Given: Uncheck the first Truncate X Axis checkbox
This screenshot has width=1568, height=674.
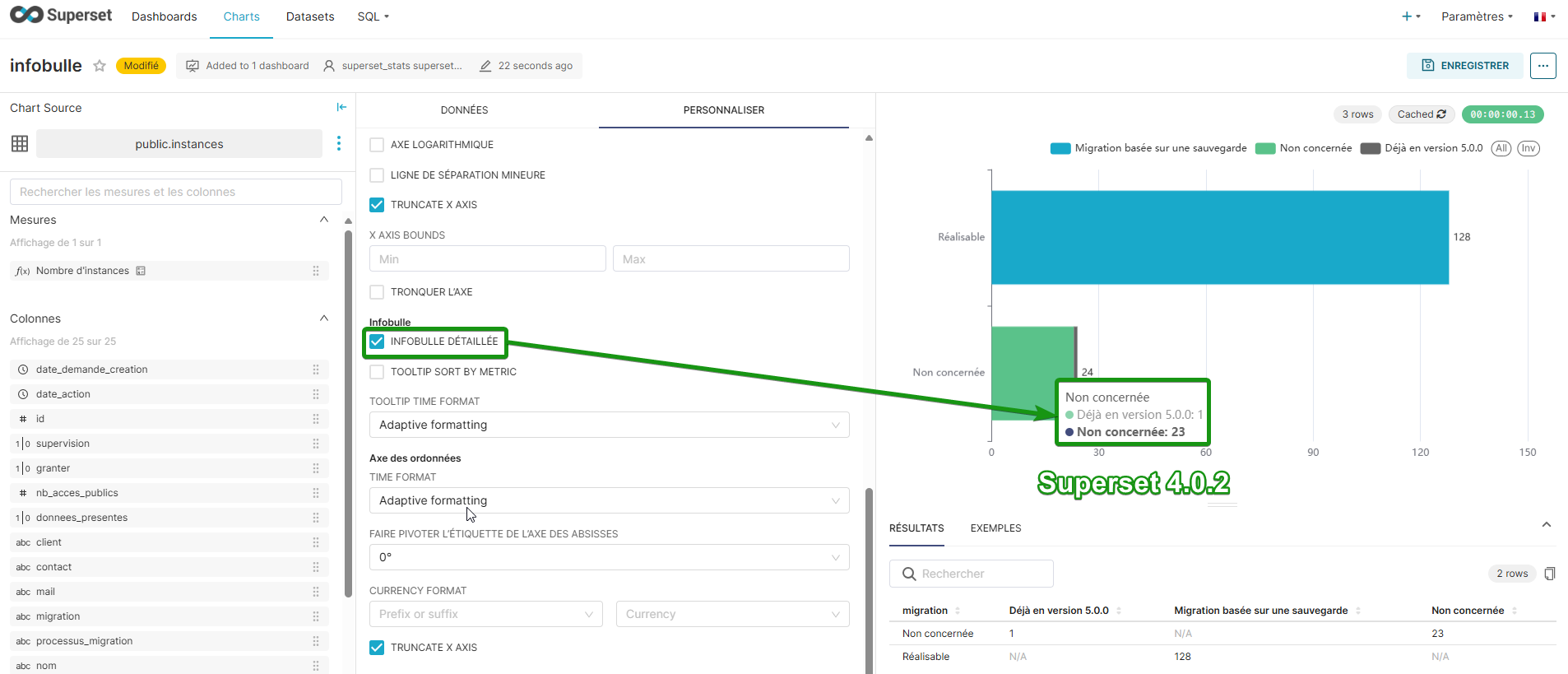Looking at the screenshot, I should [377, 205].
